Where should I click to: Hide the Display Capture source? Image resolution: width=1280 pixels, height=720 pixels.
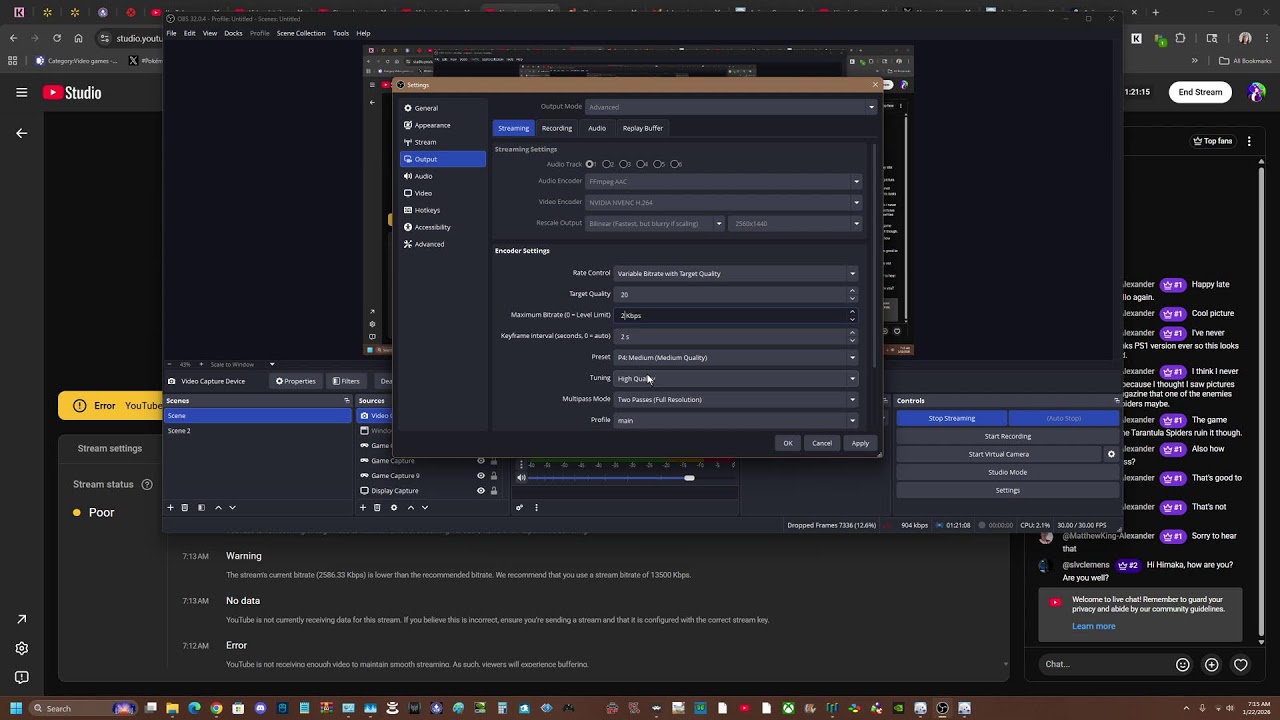tap(481, 491)
